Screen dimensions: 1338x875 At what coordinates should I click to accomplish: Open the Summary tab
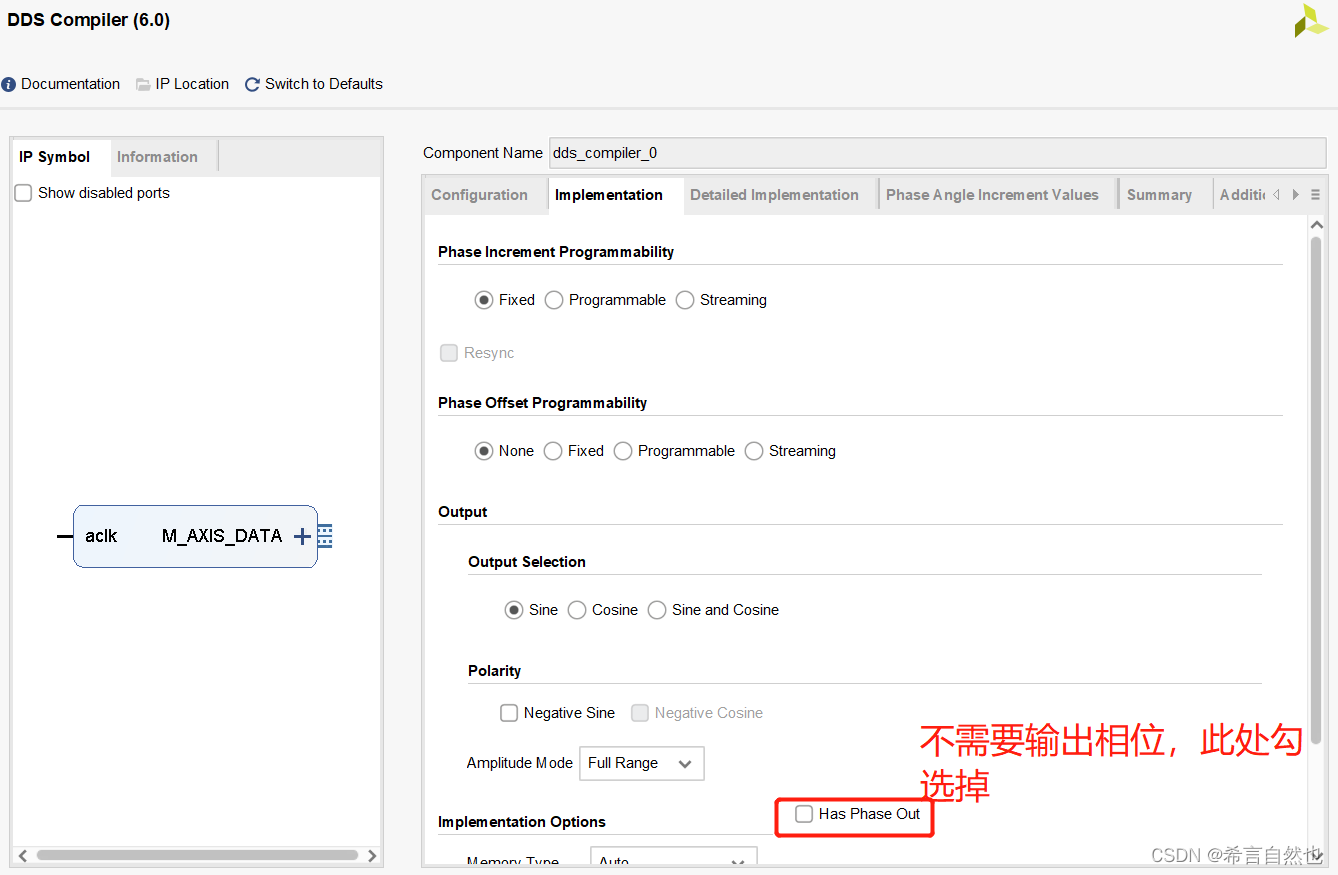click(1159, 195)
